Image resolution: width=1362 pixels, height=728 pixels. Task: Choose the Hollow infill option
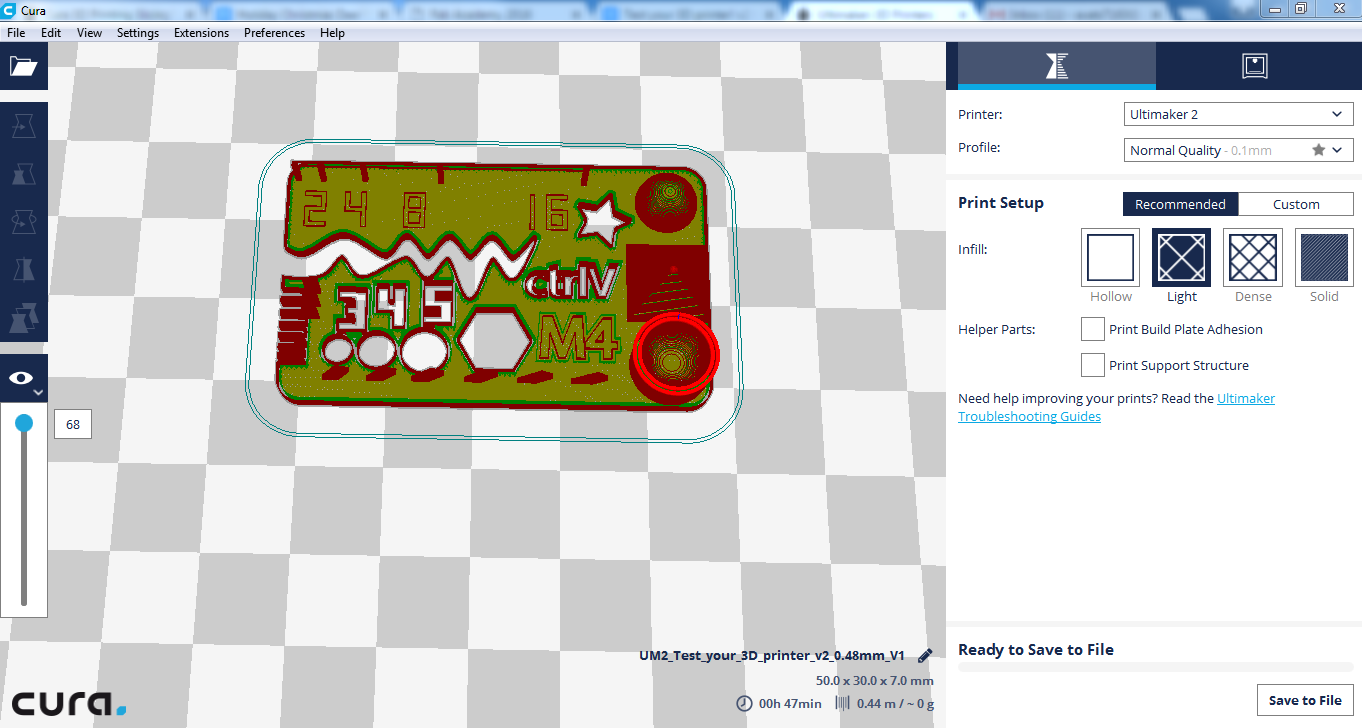1110,257
